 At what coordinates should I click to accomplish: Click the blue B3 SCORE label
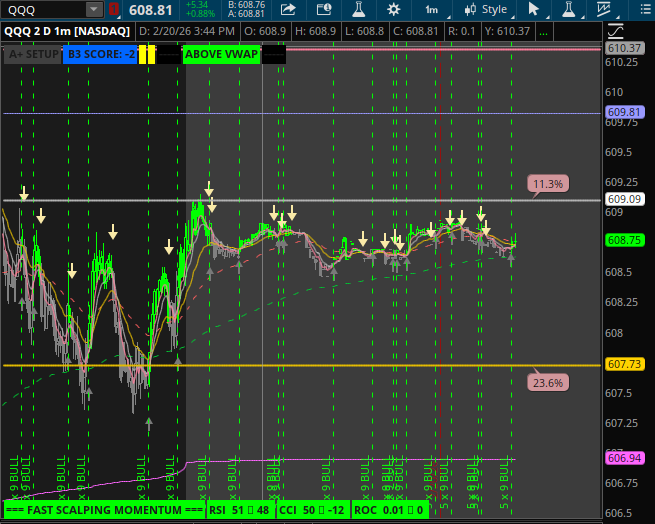pos(100,54)
